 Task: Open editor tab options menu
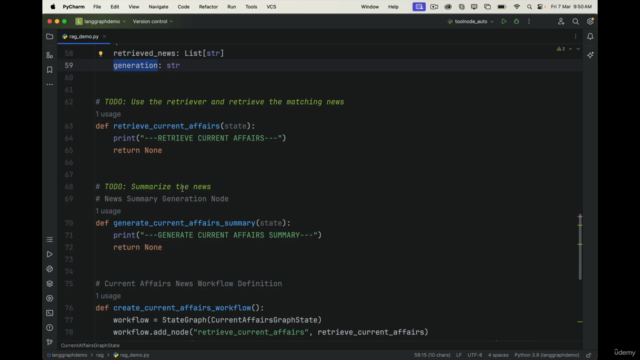tap(576, 36)
